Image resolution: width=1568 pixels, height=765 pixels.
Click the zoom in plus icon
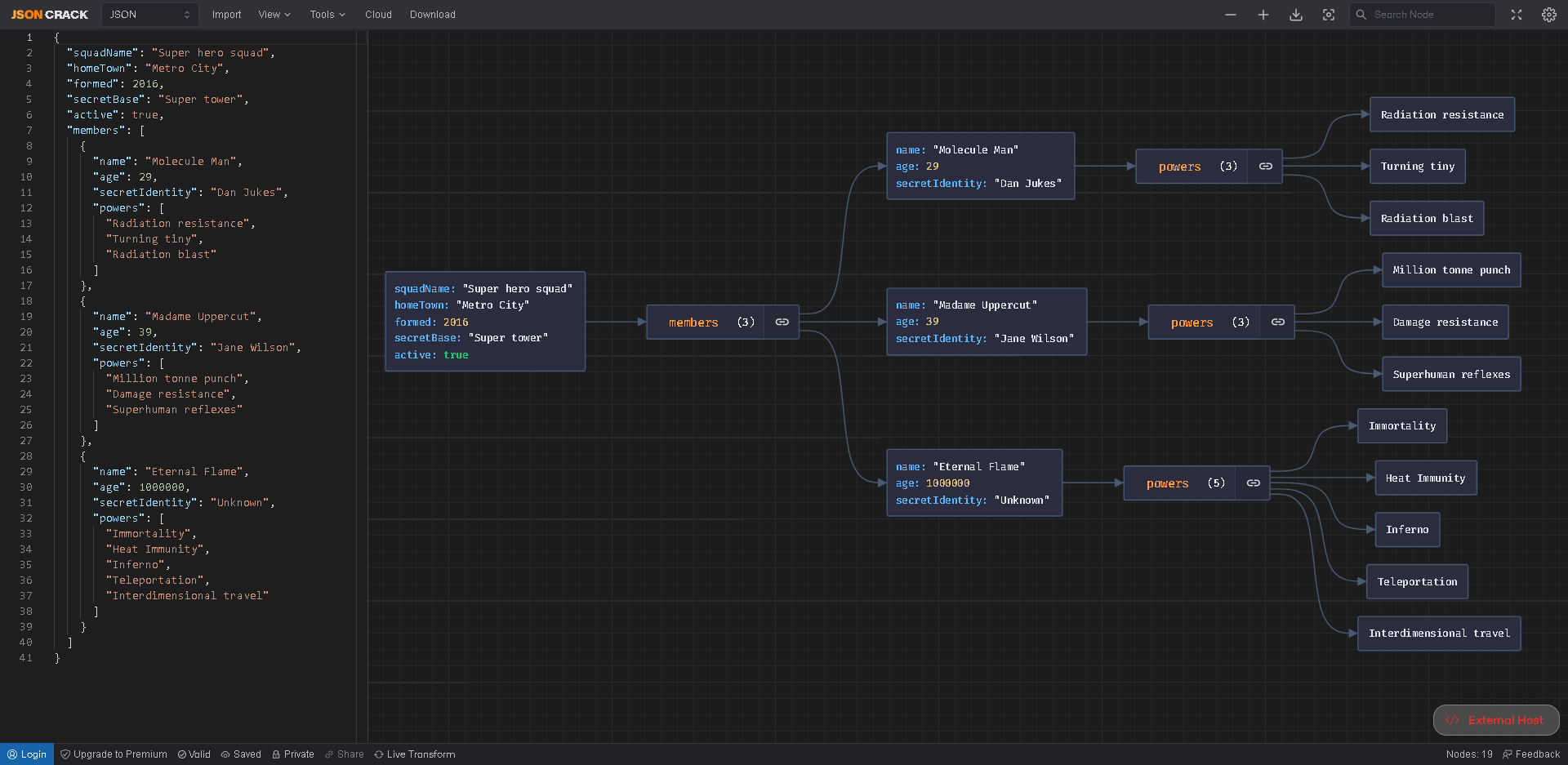[x=1263, y=15]
